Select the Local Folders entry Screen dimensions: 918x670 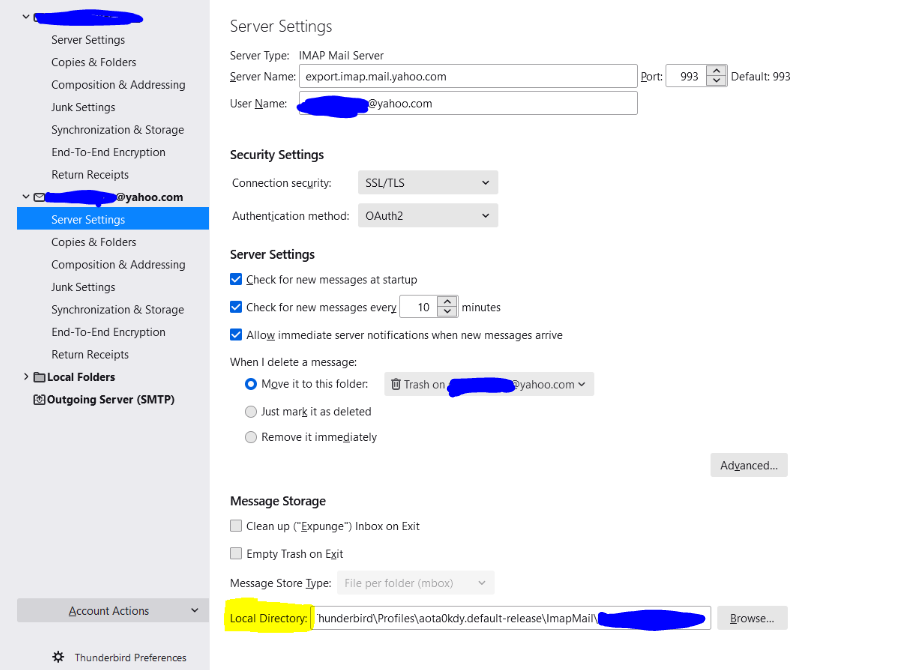(81, 377)
